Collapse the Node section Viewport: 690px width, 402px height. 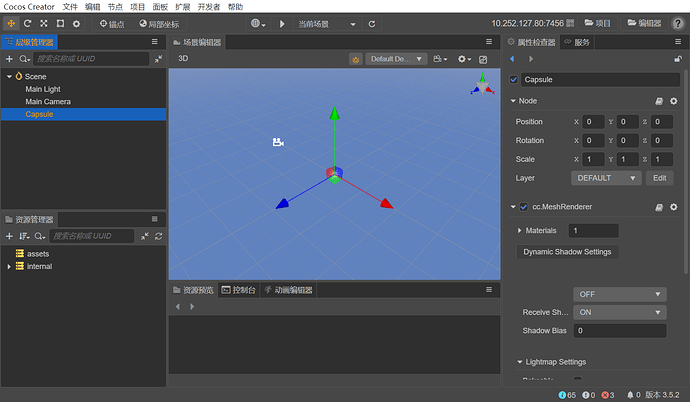tap(513, 101)
